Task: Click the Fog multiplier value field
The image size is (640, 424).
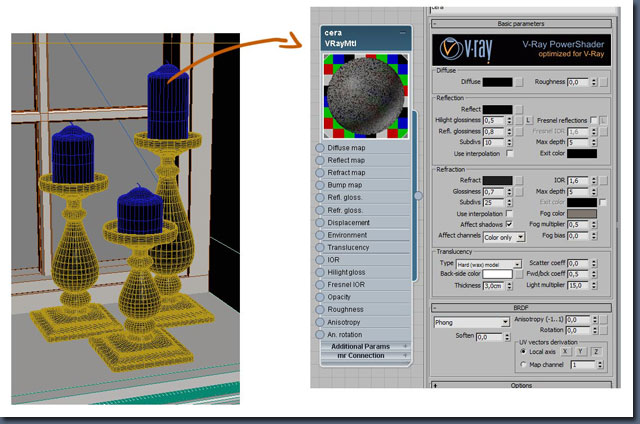Action: point(578,224)
